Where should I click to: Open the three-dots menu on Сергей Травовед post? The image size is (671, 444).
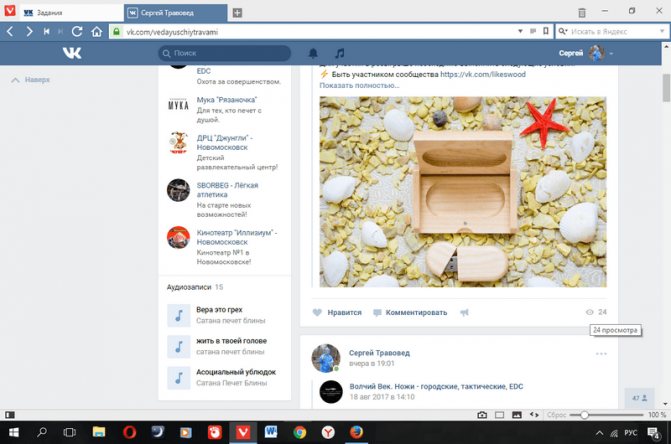(x=601, y=354)
